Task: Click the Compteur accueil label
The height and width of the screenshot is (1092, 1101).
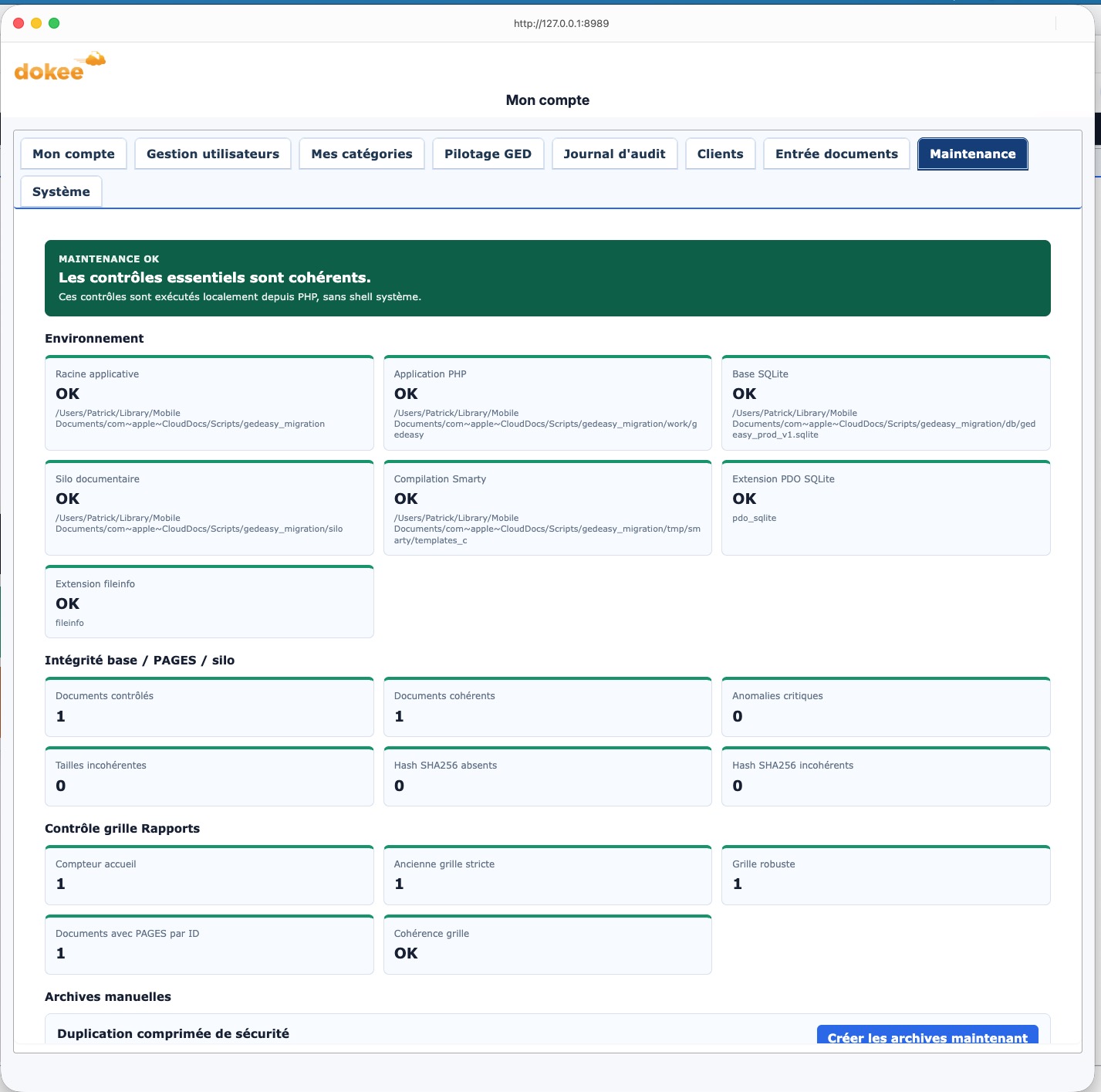Action: (96, 864)
